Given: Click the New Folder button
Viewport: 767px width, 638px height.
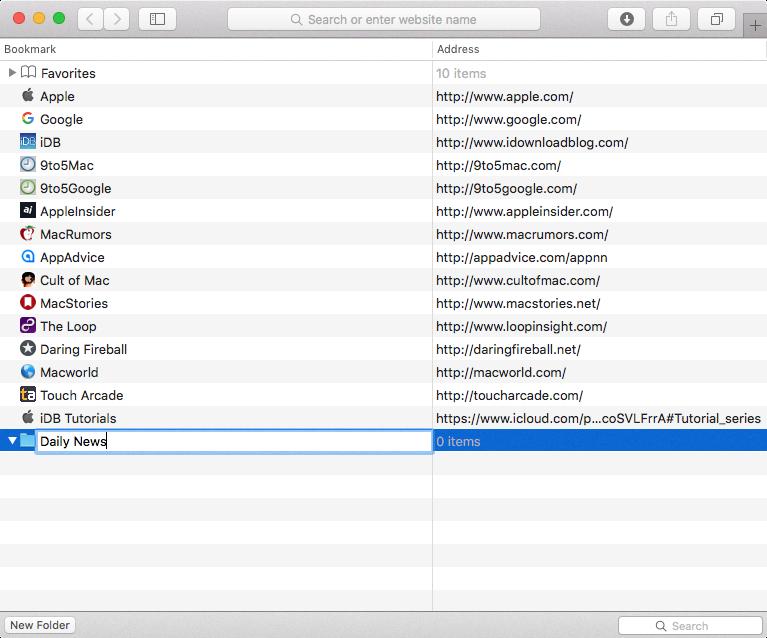Looking at the screenshot, I should point(40,625).
